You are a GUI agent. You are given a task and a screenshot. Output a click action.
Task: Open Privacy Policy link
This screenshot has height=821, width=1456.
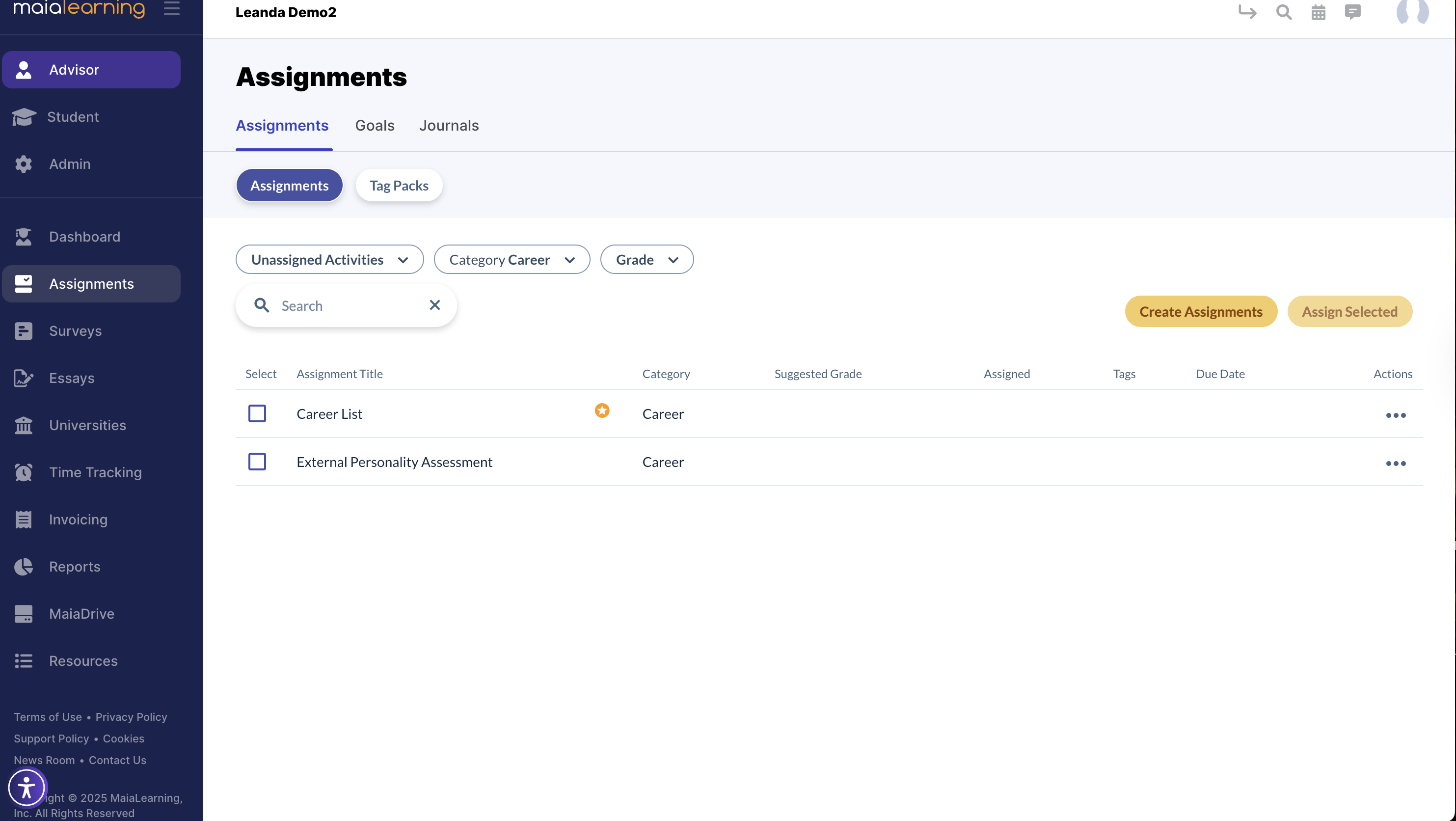(x=131, y=717)
